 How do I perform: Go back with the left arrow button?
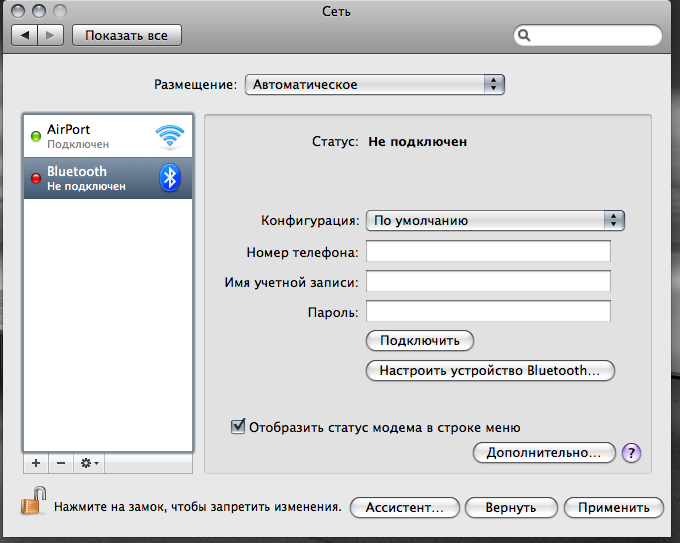(x=26, y=35)
